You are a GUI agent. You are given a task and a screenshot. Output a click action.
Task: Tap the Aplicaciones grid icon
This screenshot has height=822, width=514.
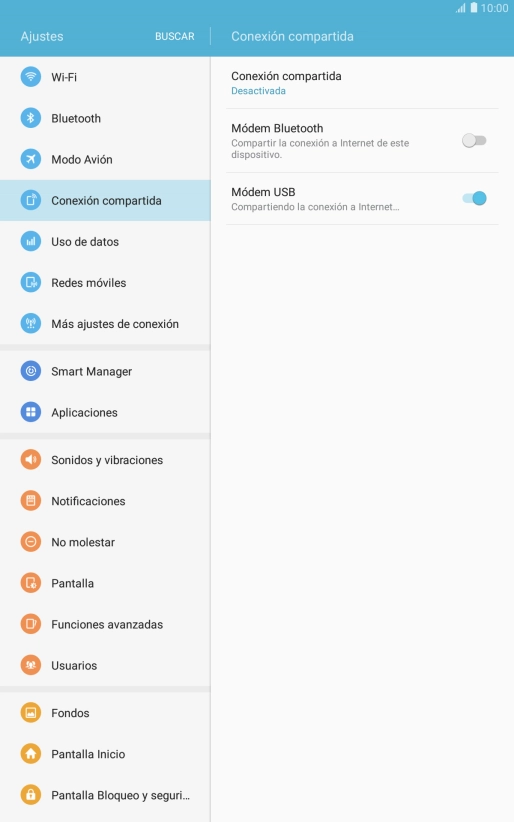[31, 412]
